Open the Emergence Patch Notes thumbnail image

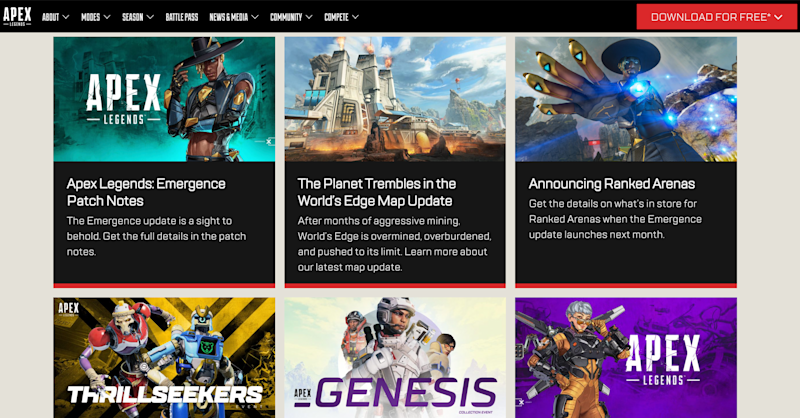164,99
